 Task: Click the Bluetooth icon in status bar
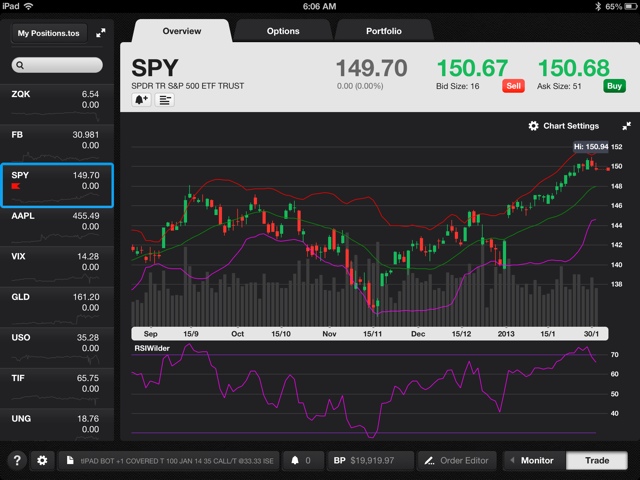tap(598, 6)
